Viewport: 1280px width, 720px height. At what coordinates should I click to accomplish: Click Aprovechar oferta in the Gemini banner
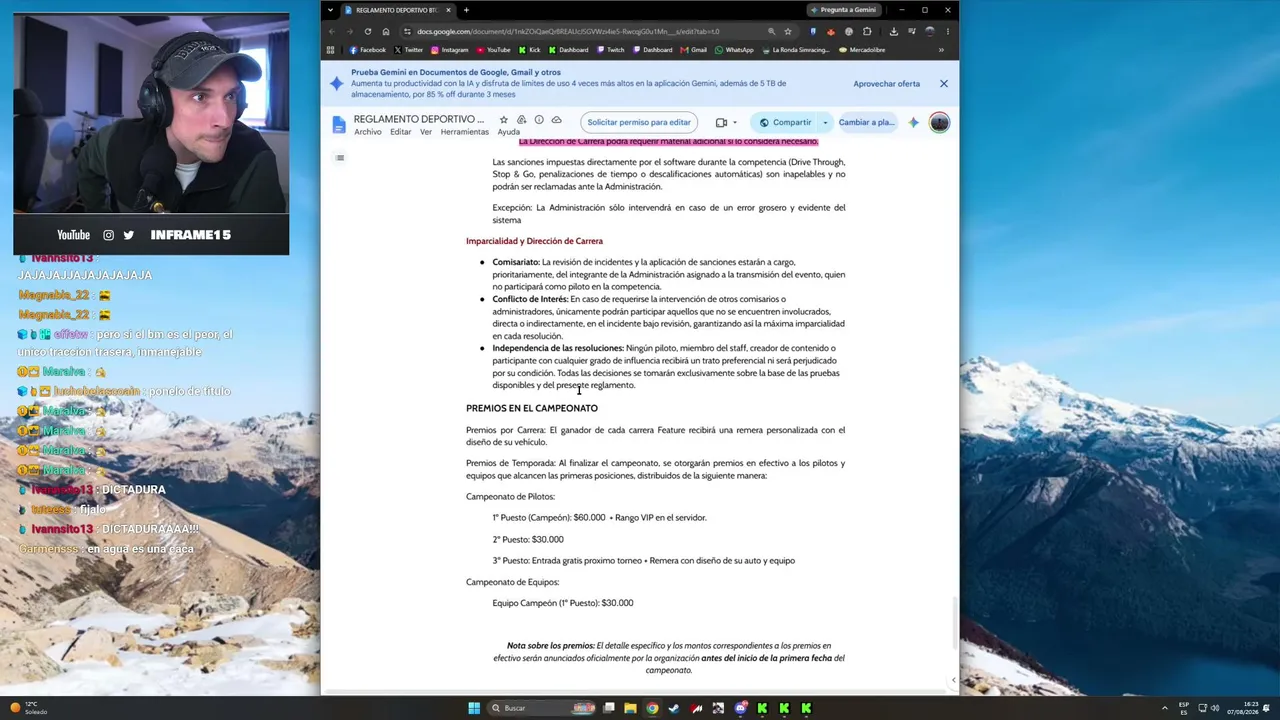point(886,84)
